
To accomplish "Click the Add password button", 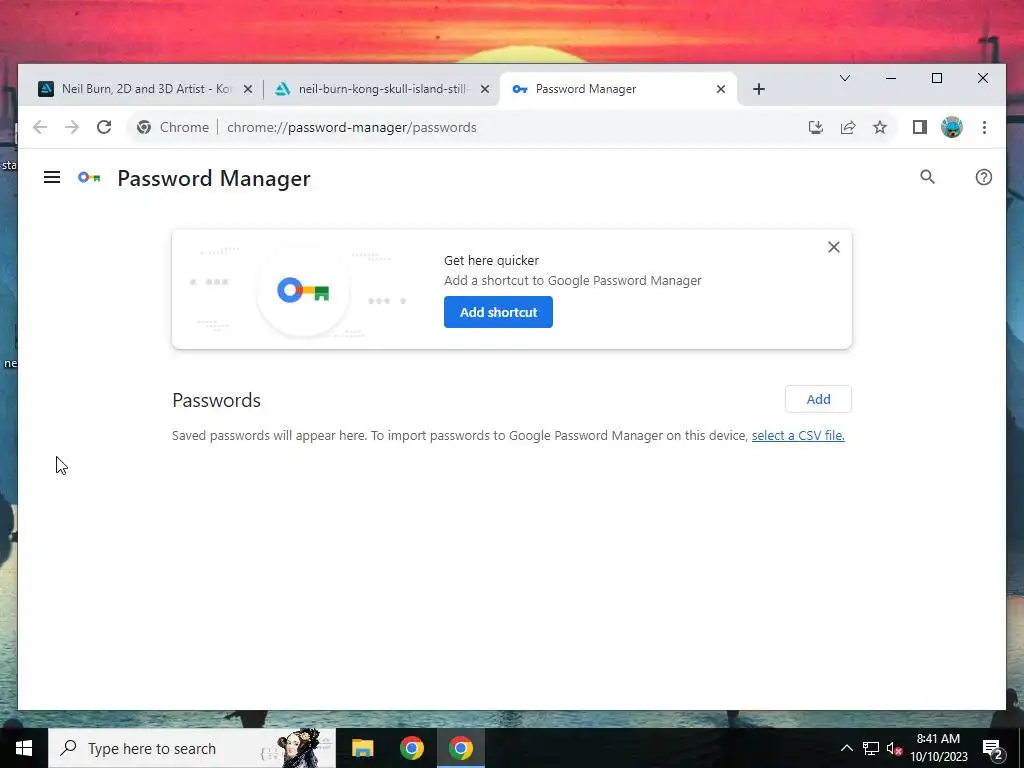I will click(x=818, y=399).
